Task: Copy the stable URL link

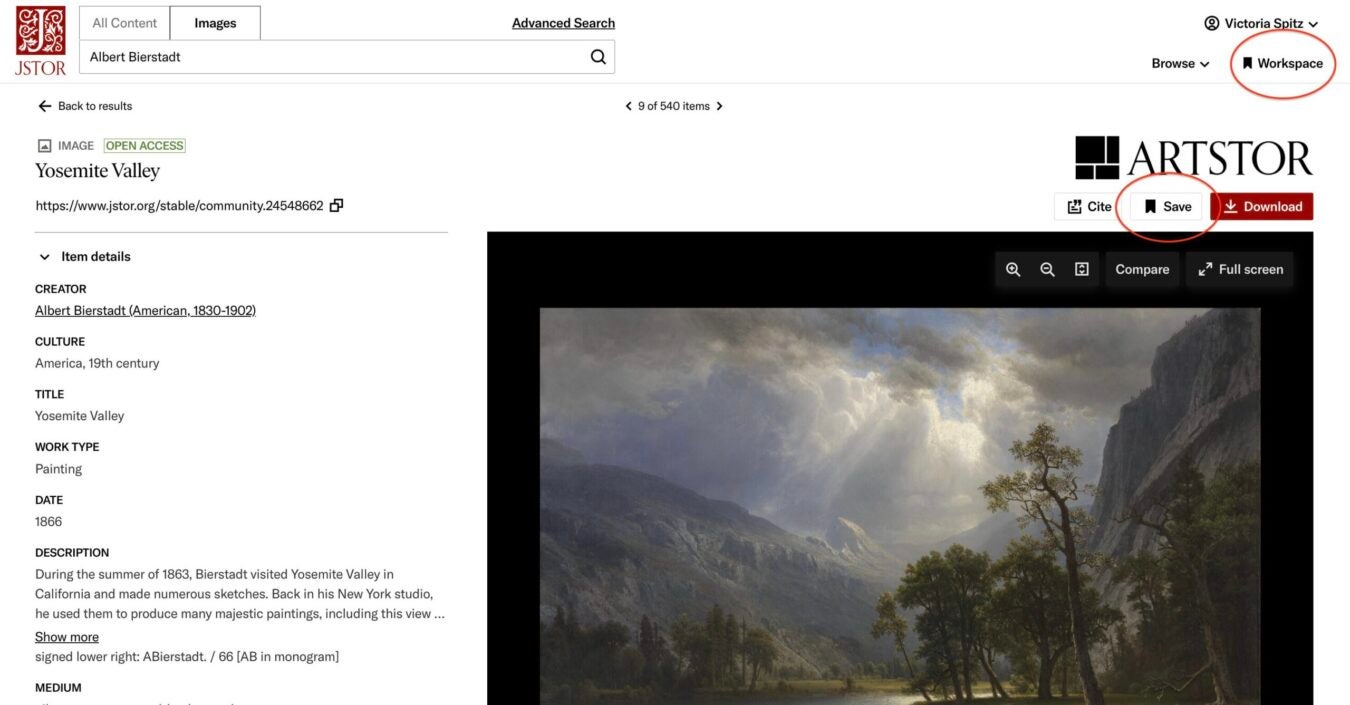Action: [336, 204]
